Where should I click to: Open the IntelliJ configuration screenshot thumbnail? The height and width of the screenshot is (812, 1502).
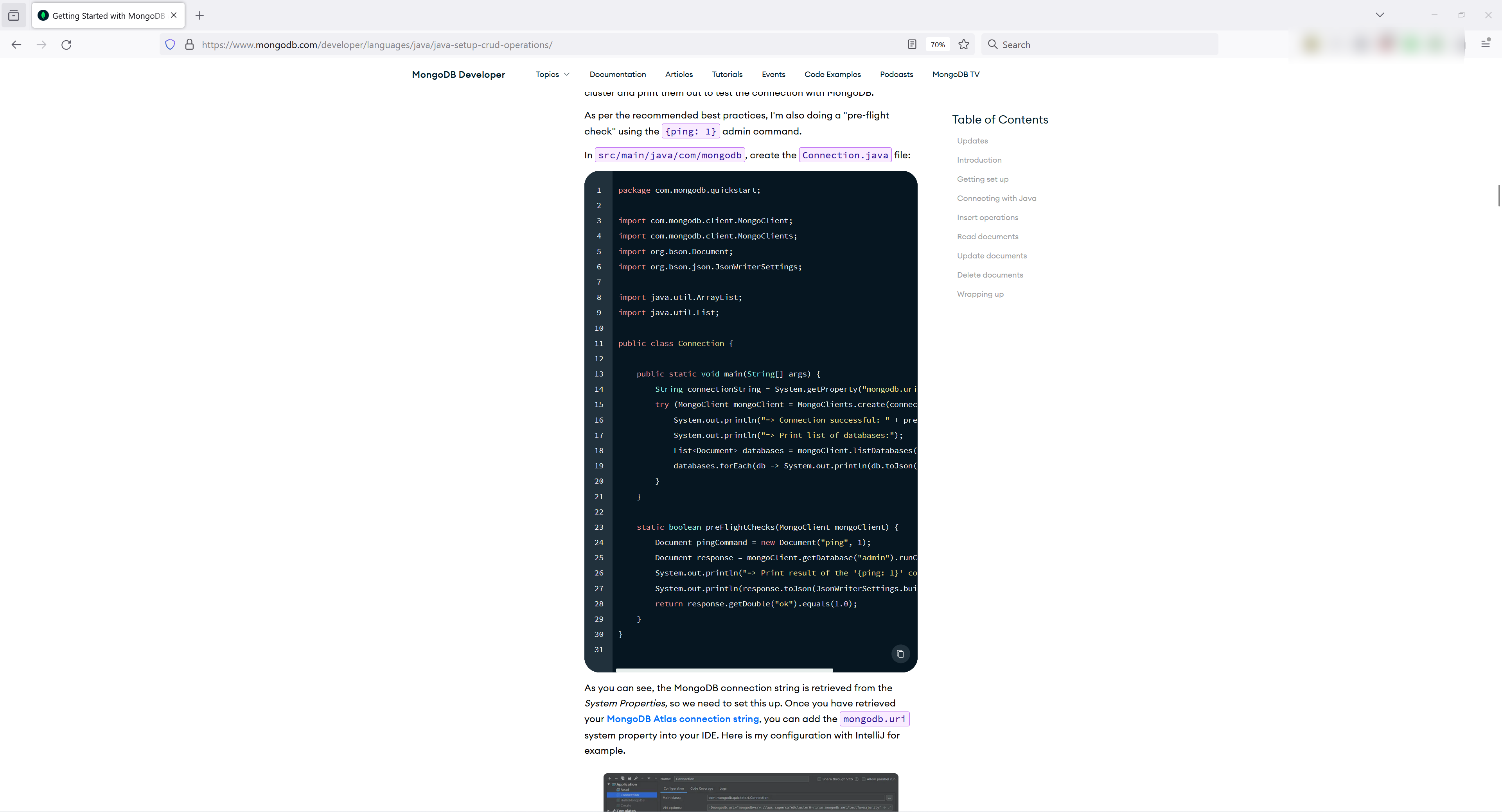click(x=751, y=792)
